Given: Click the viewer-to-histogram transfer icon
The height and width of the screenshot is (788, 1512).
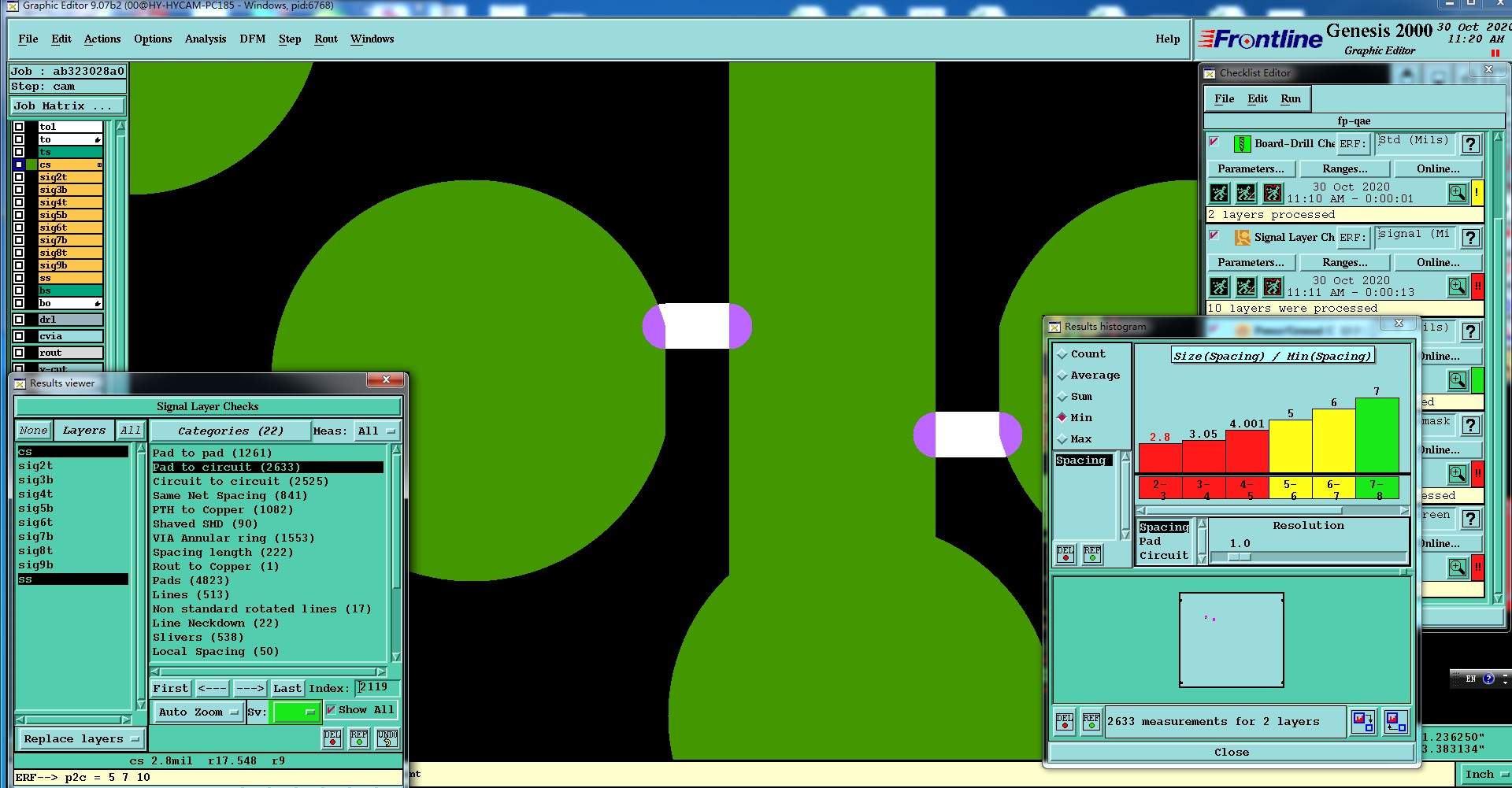Looking at the screenshot, I should tap(1396, 721).
